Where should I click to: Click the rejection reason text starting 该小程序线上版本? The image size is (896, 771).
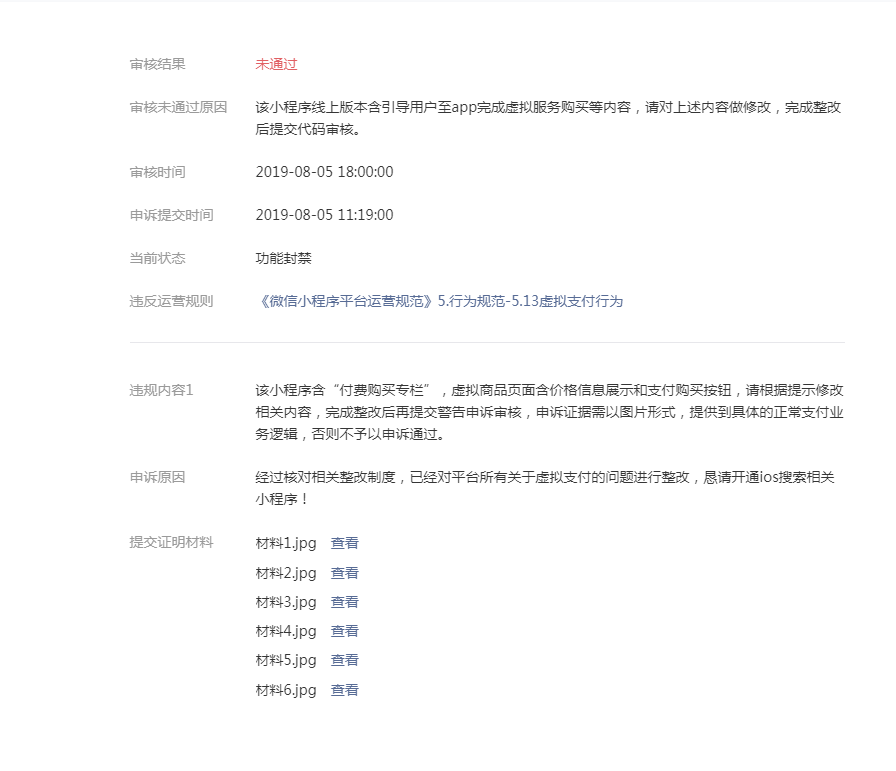(x=549, y=118)
